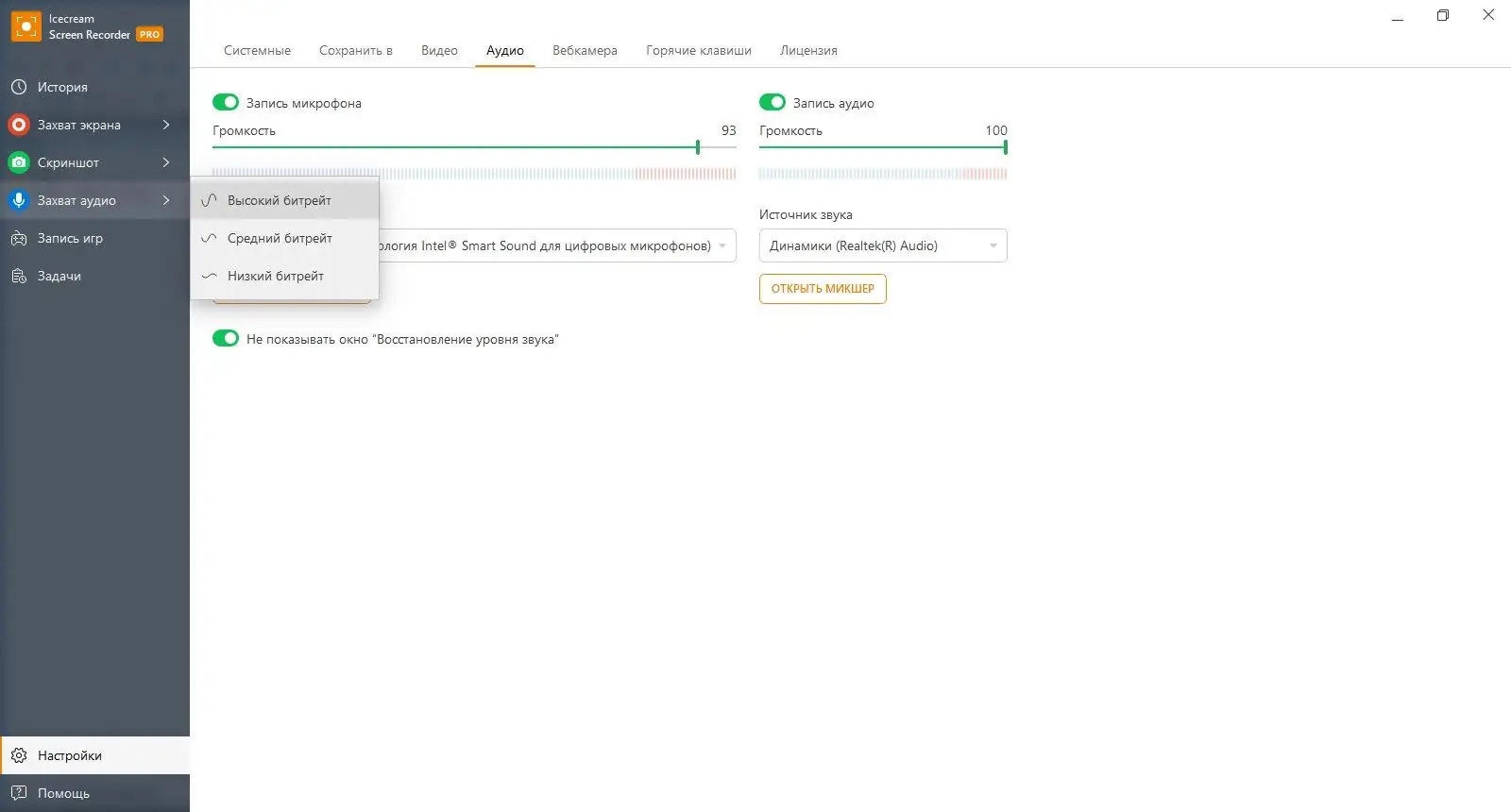Go to the Видео tab
Image resolution: width=1511 pixels, height=812 pixels.
[439, 50]
